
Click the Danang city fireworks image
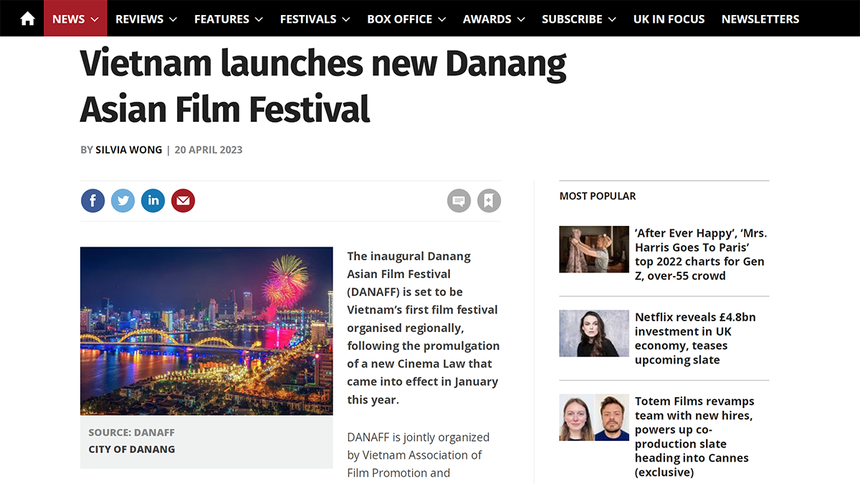pos(206,331)
